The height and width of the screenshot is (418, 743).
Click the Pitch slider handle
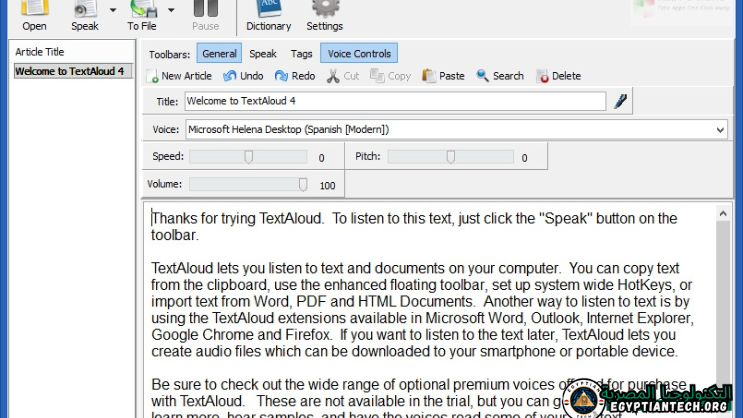(x=451, y=157)
